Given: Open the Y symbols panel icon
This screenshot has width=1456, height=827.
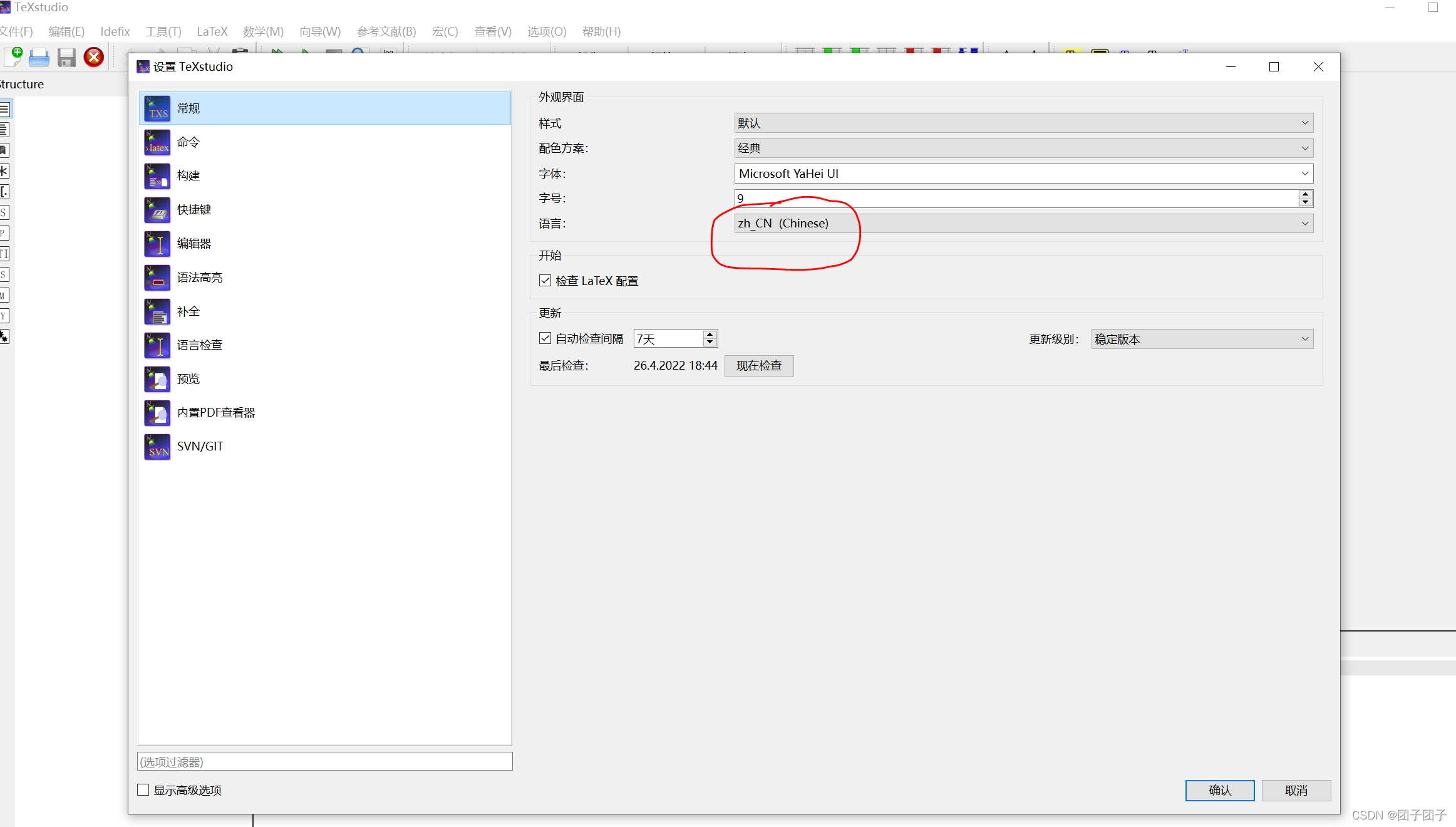Looking at the screenshot, I should pos(4,316).
